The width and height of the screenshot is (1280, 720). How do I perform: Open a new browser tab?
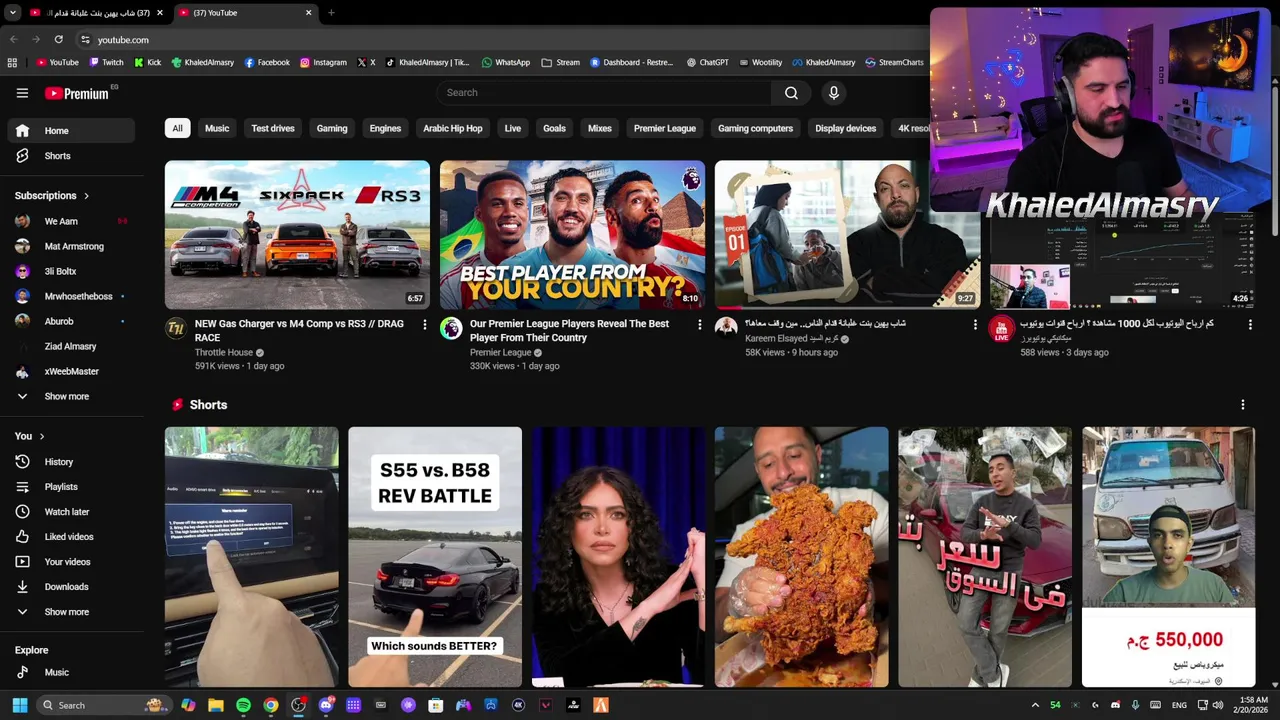[331, 13]
